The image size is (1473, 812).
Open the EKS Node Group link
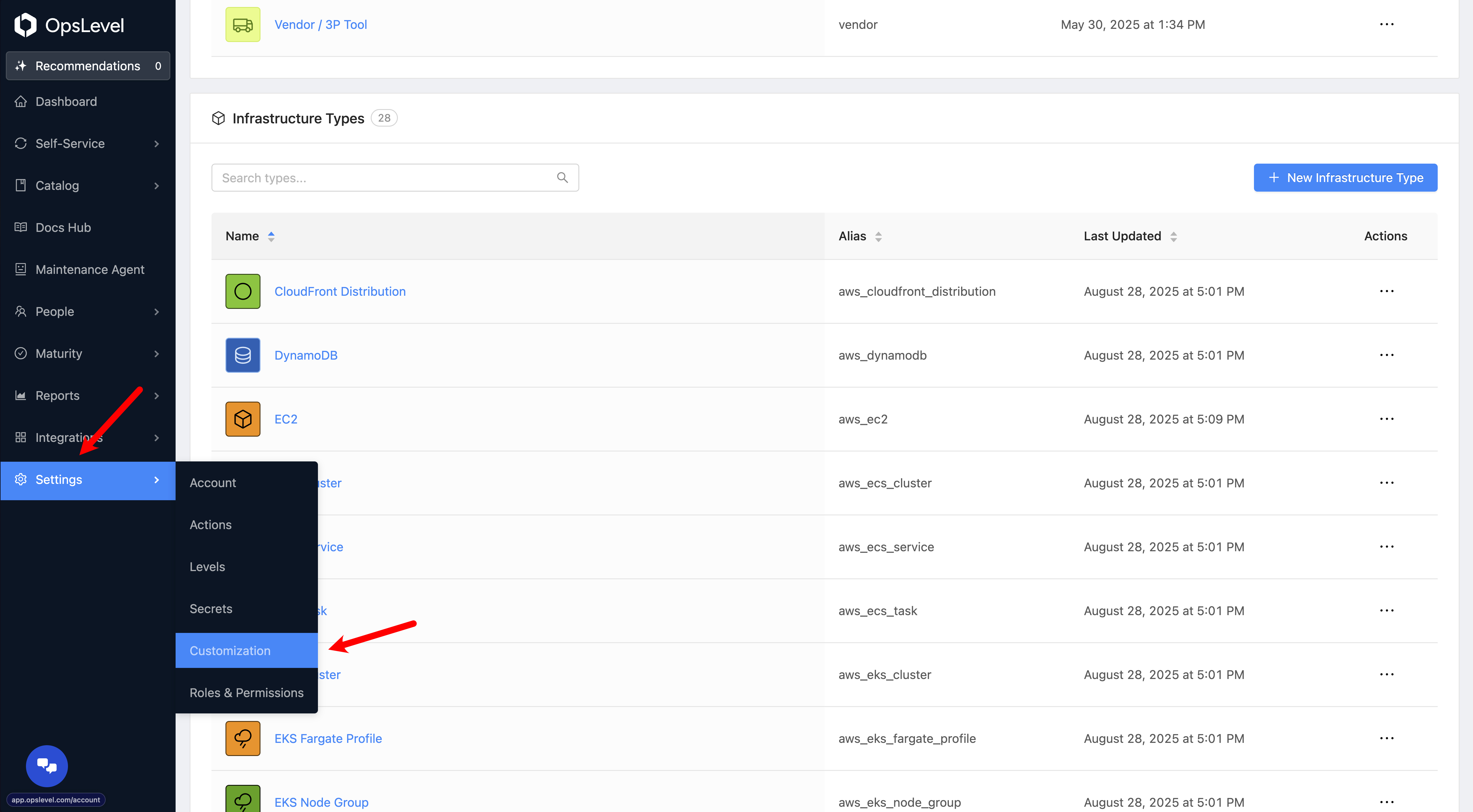click(x=321, y=802)
